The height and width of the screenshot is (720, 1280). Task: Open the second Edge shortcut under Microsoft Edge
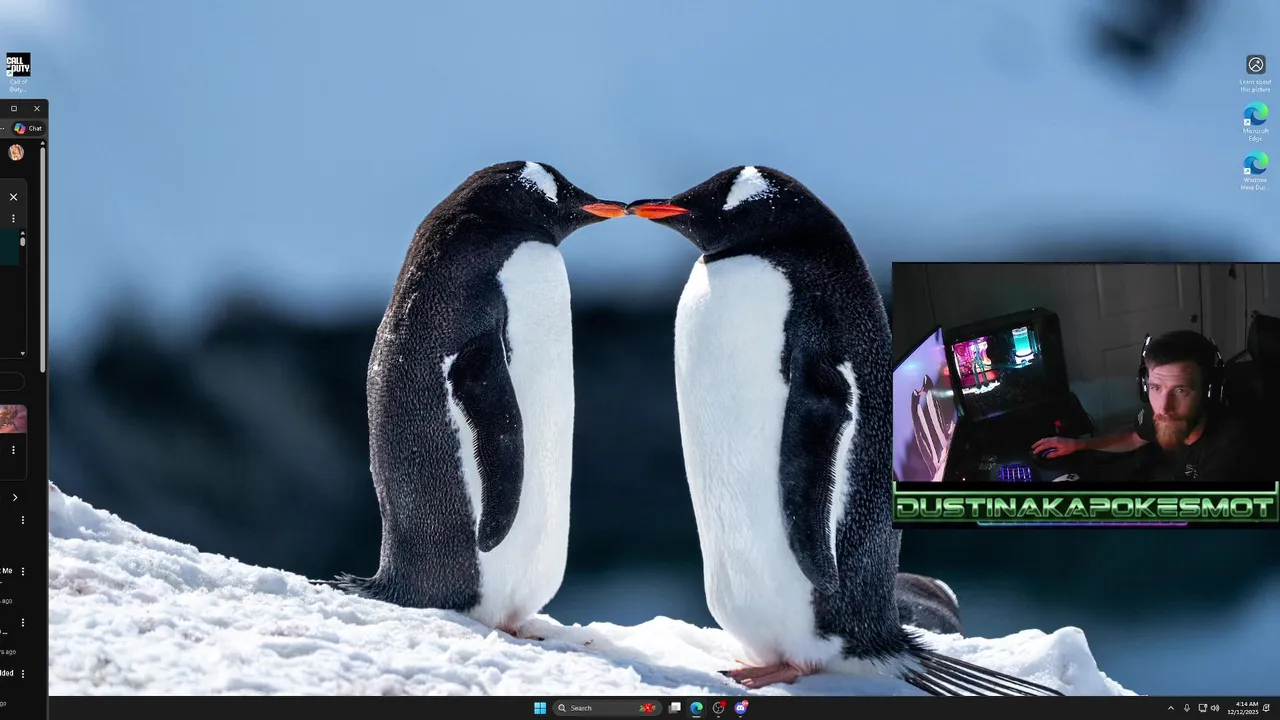coord(1255,170)
